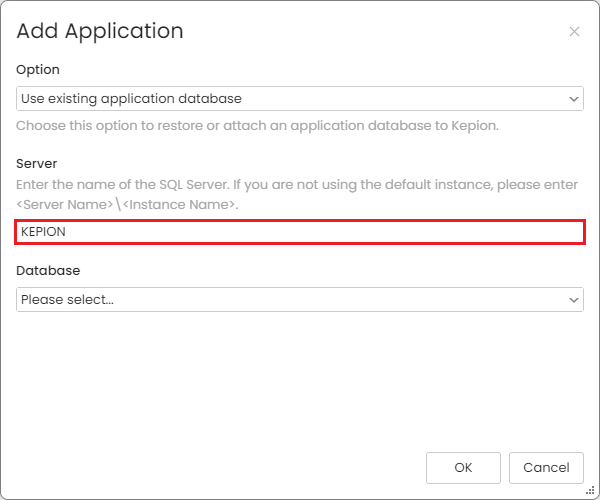Click the Option help text about restoring database

click(x=257, y=126)
